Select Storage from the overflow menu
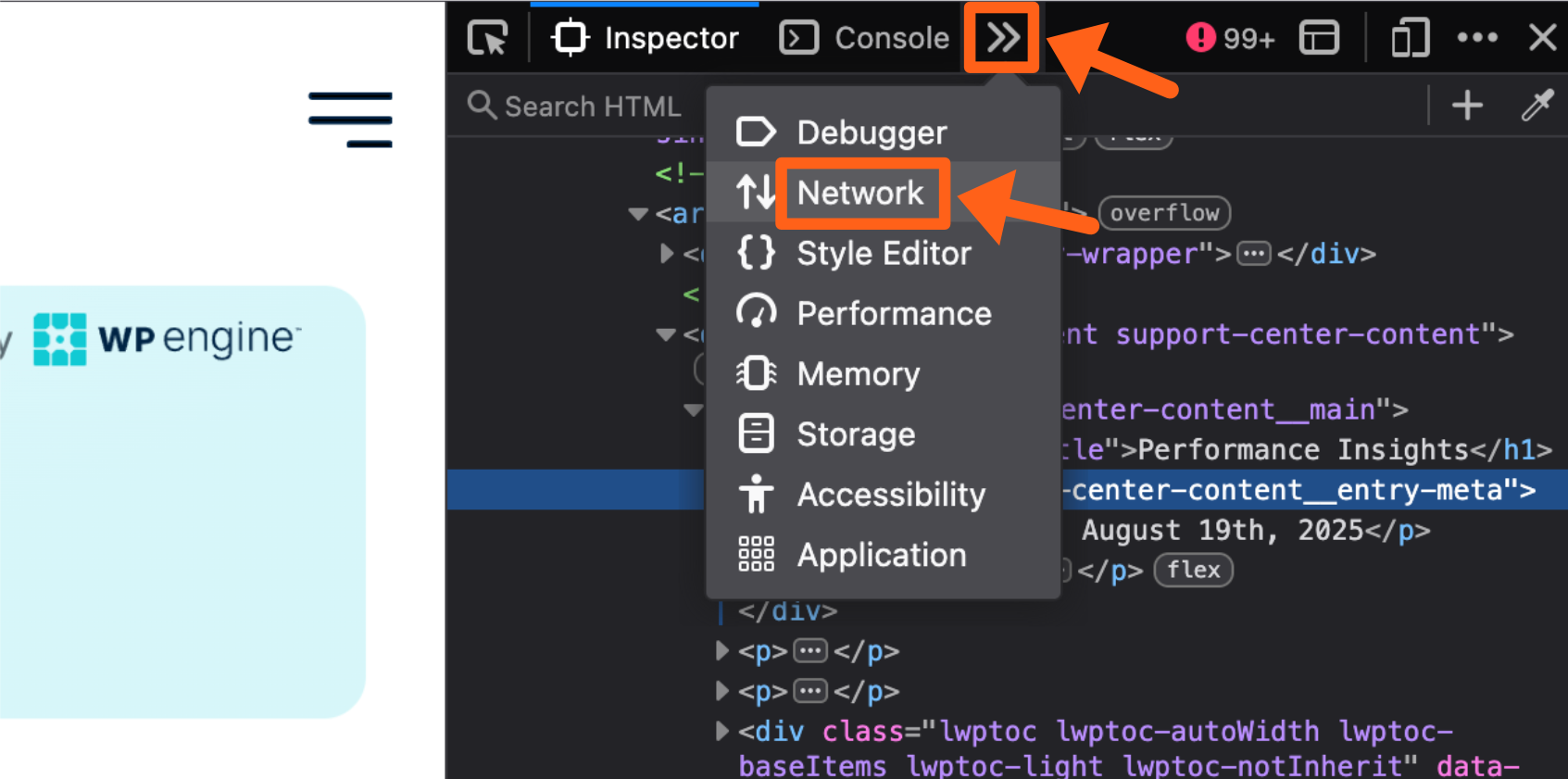Screen dimensions: 1568x779 [x=856, y=433]
